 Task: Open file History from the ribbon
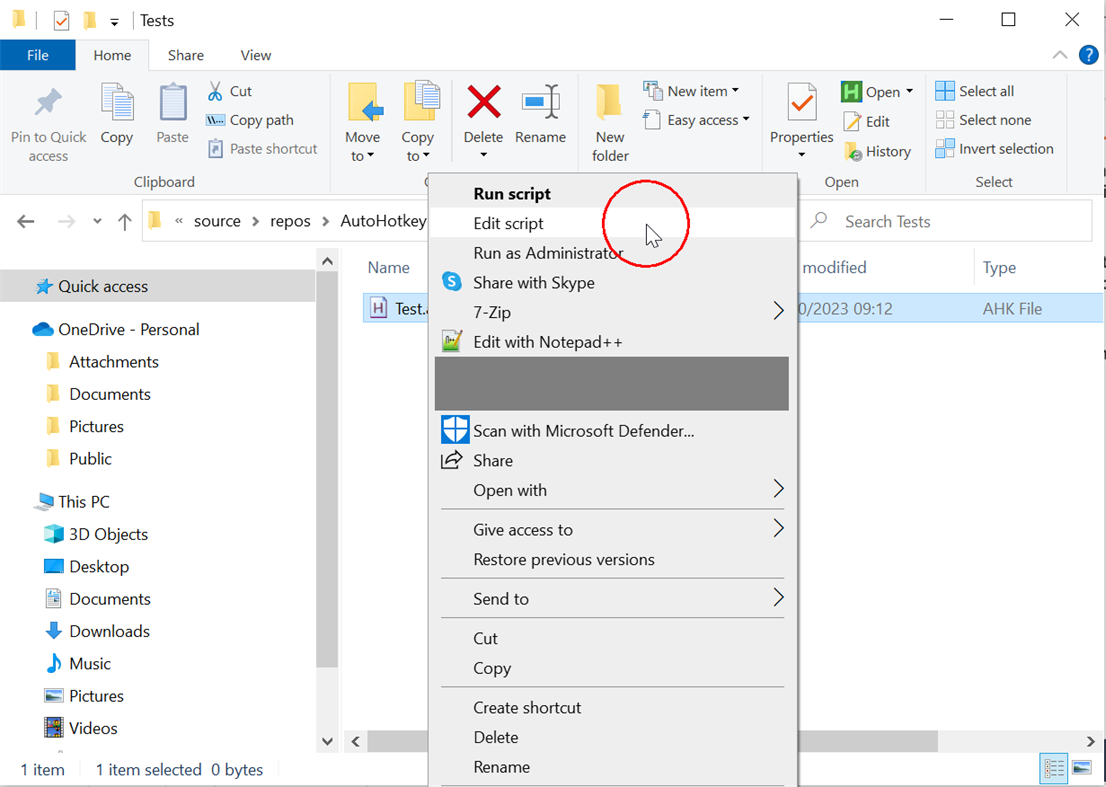pyautogui.click(x=879, y=151)
